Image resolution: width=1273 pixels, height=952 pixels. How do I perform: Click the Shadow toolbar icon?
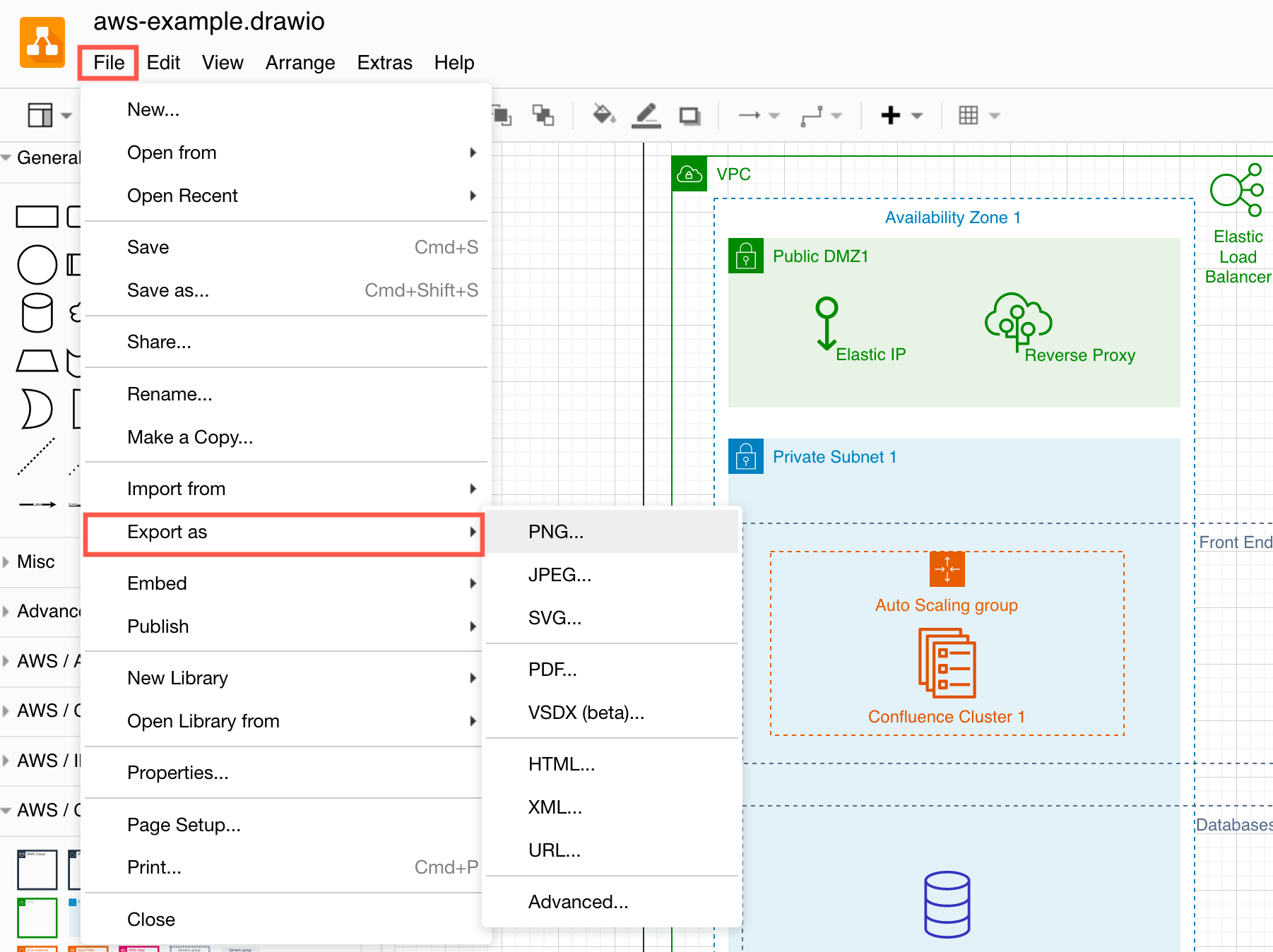pos(689,115)
